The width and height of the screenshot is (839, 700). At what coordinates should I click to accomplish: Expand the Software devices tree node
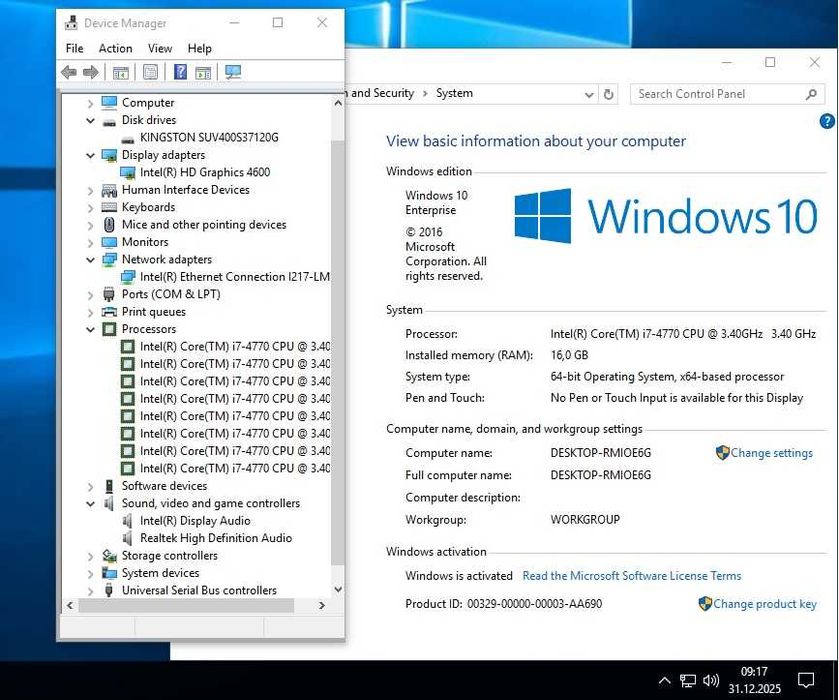click(x=90, y=486)
